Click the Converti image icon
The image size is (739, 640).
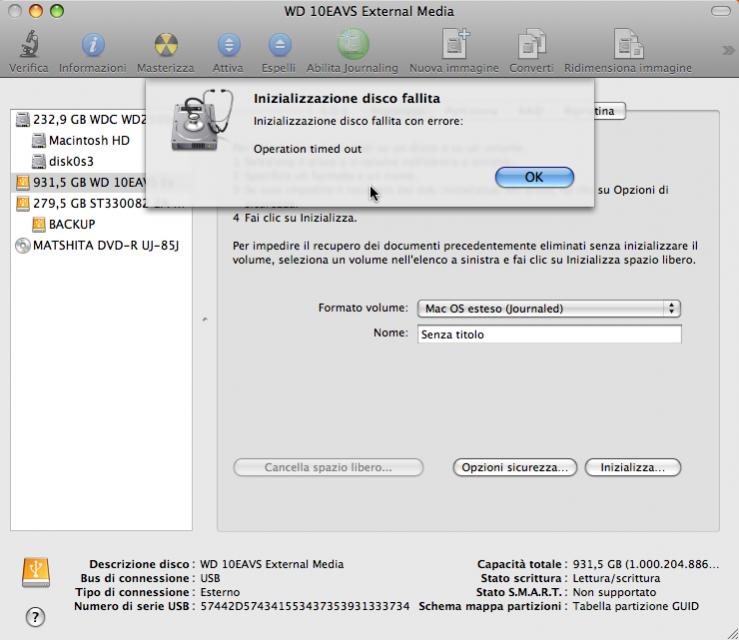[x=531, y=45]
